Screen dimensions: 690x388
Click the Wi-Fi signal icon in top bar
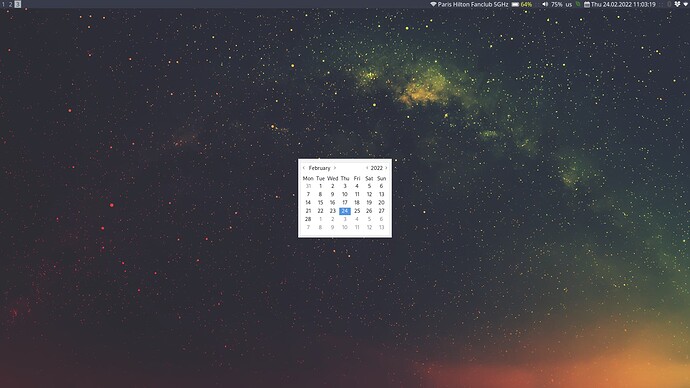coord(433,4)
